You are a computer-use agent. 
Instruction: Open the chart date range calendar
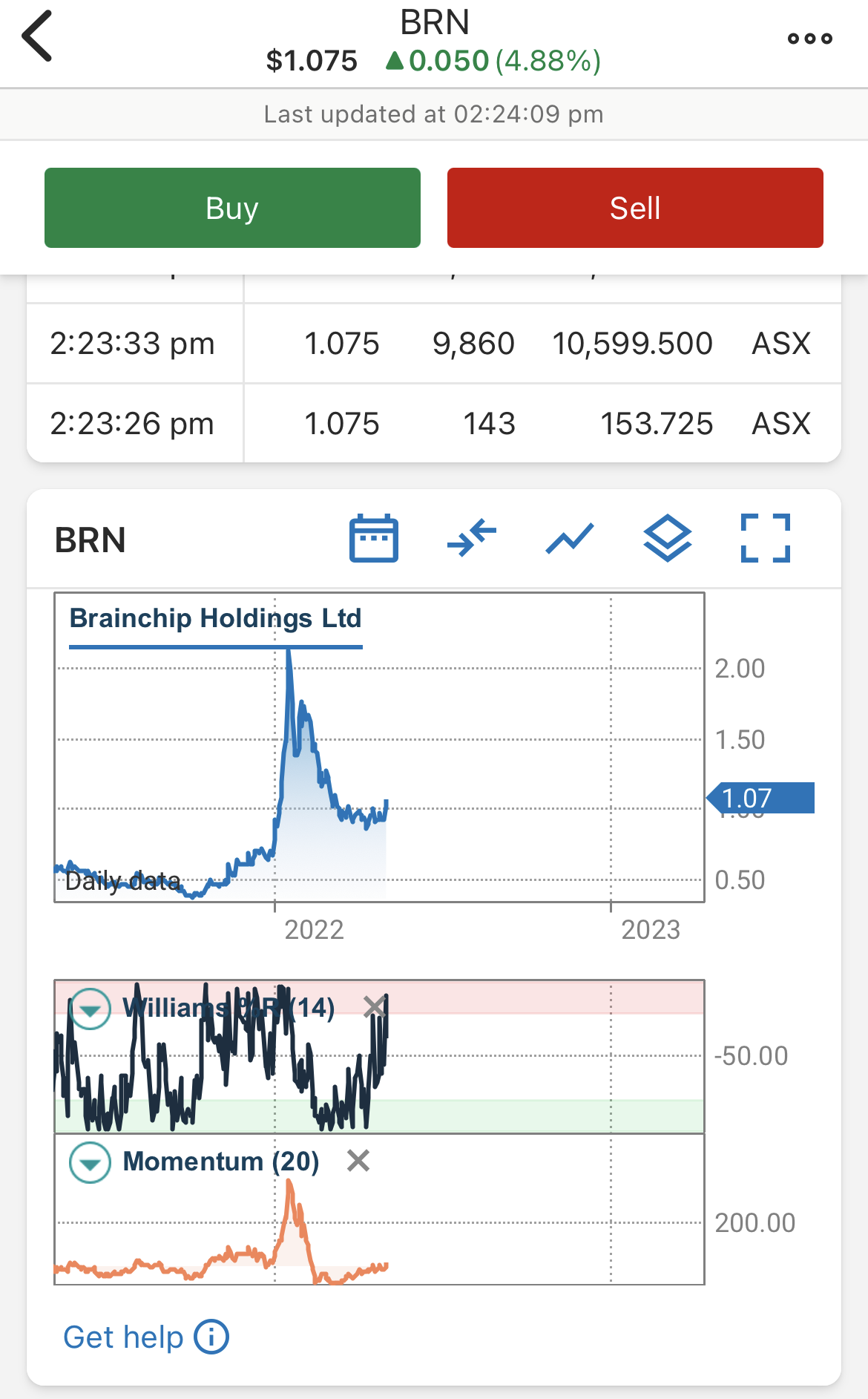374,538
